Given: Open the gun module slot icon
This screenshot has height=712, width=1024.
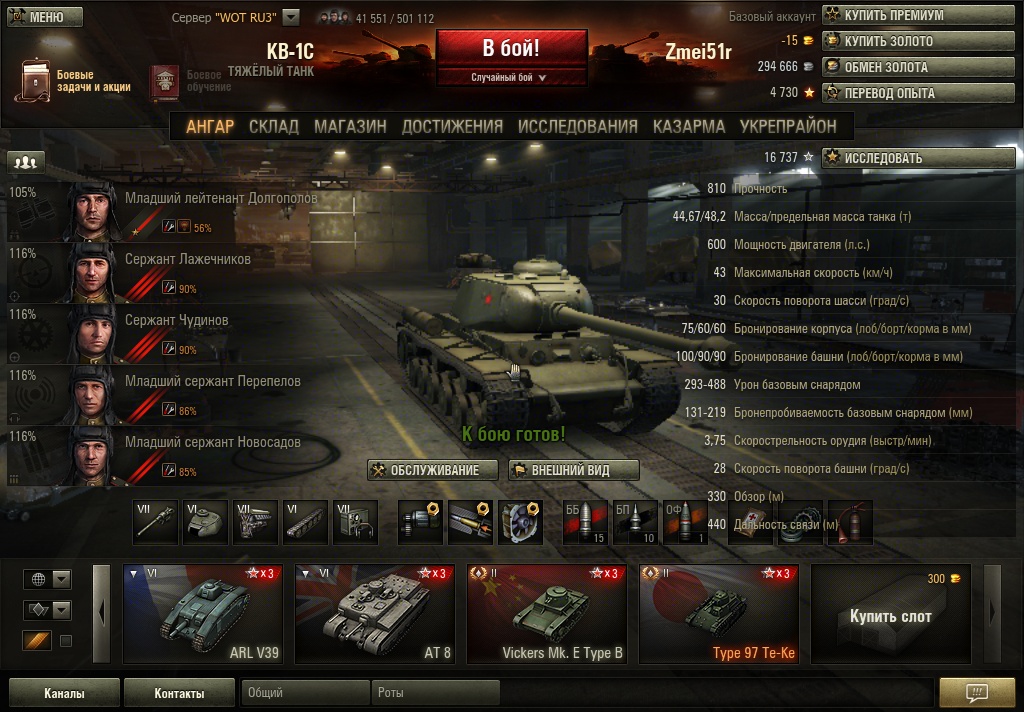Looking at the screenshot, I should (155, 522).
